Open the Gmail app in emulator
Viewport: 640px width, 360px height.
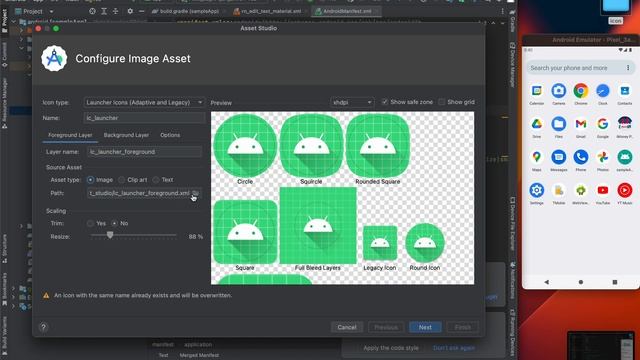pyautogui.click(x=581, y=124)
